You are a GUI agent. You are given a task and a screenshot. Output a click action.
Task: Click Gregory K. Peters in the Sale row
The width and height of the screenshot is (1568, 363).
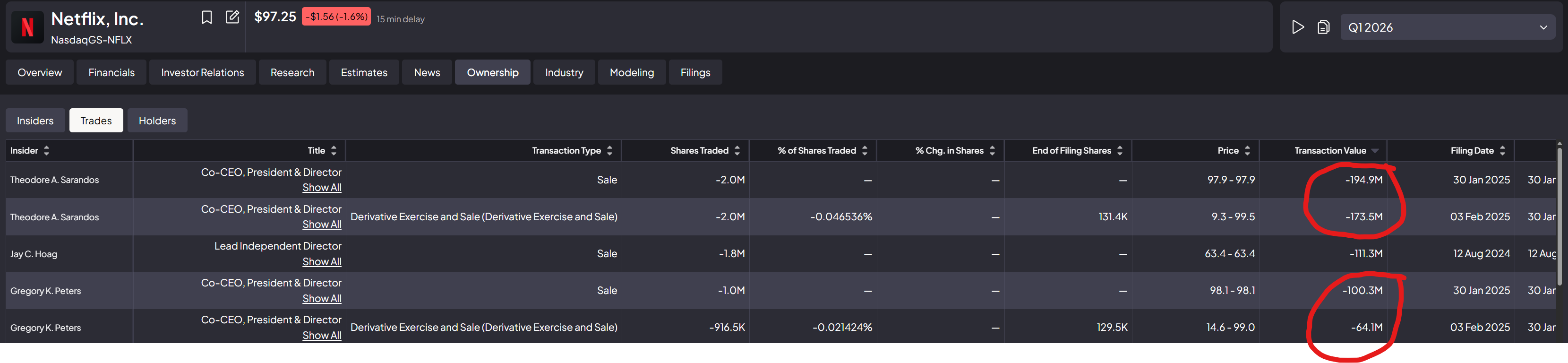[x=46, y=291]
